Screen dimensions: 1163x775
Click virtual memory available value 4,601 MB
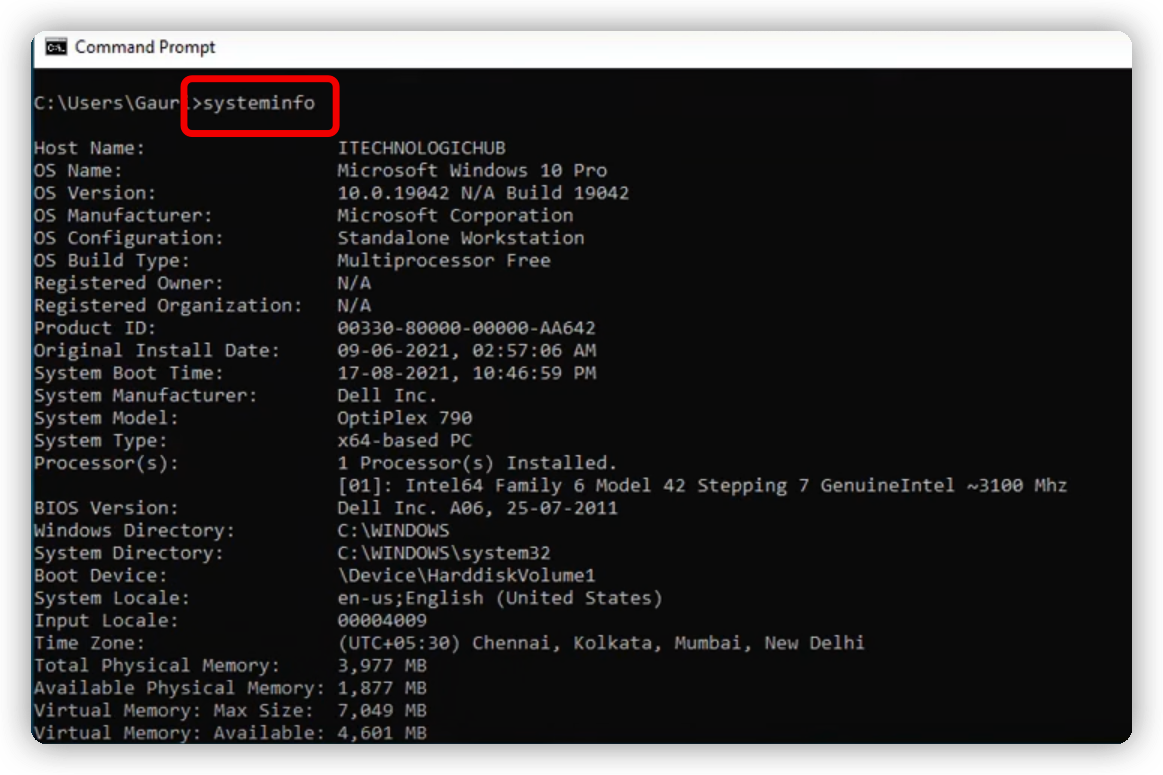(x=382, y=733)
